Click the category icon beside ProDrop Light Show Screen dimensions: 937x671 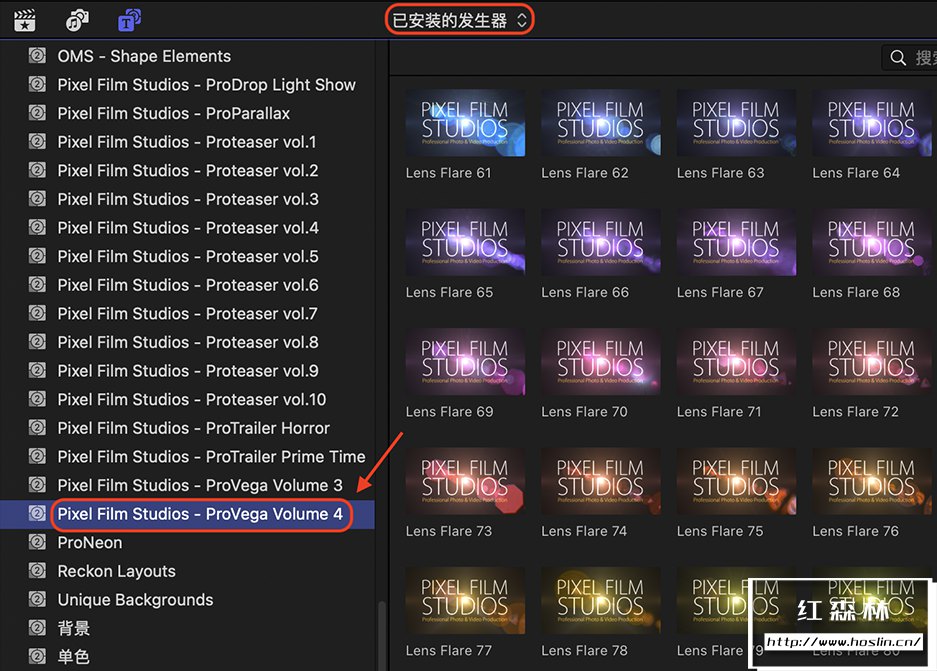37,84
